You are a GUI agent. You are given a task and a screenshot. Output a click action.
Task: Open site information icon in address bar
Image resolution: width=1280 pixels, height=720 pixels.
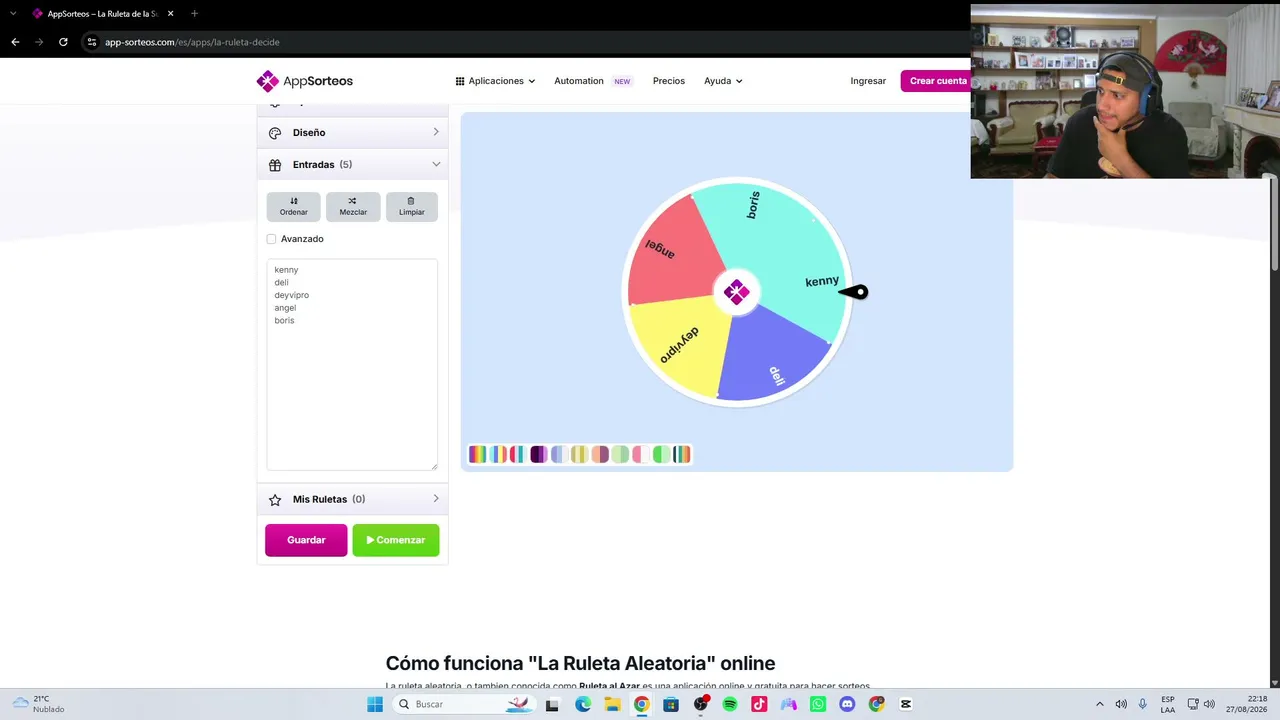pos(92,42)
